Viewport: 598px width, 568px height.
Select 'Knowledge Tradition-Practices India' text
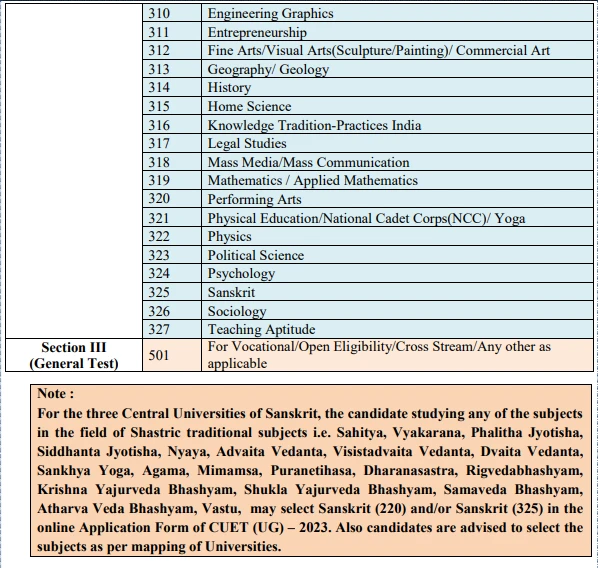(x=314, y=125)
